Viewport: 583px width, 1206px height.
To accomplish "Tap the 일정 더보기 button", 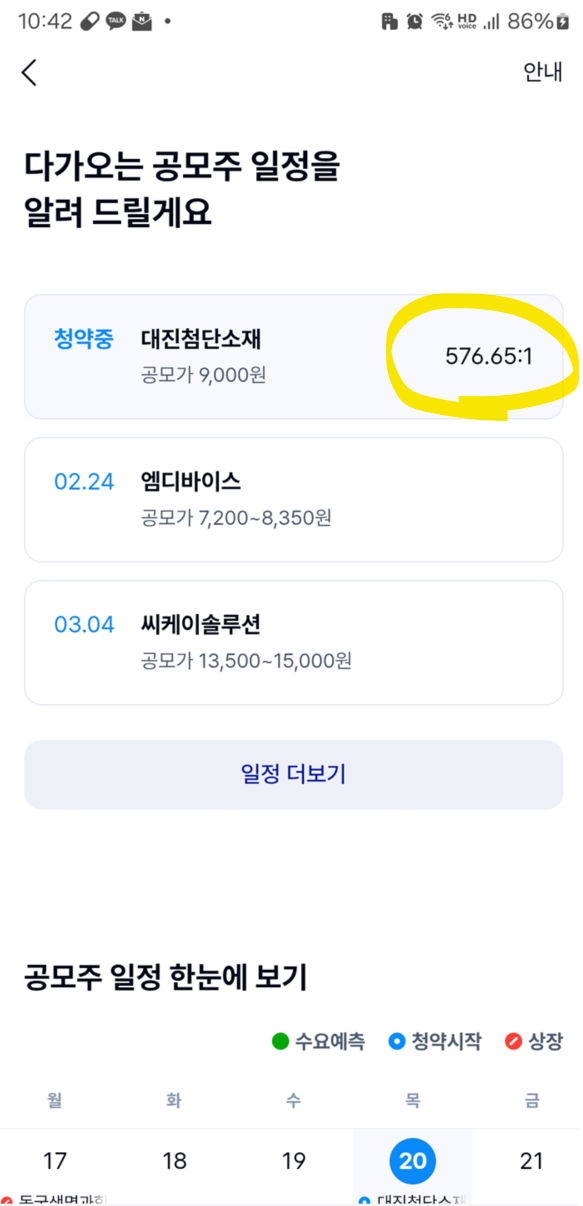I will [x=293, y=774].
